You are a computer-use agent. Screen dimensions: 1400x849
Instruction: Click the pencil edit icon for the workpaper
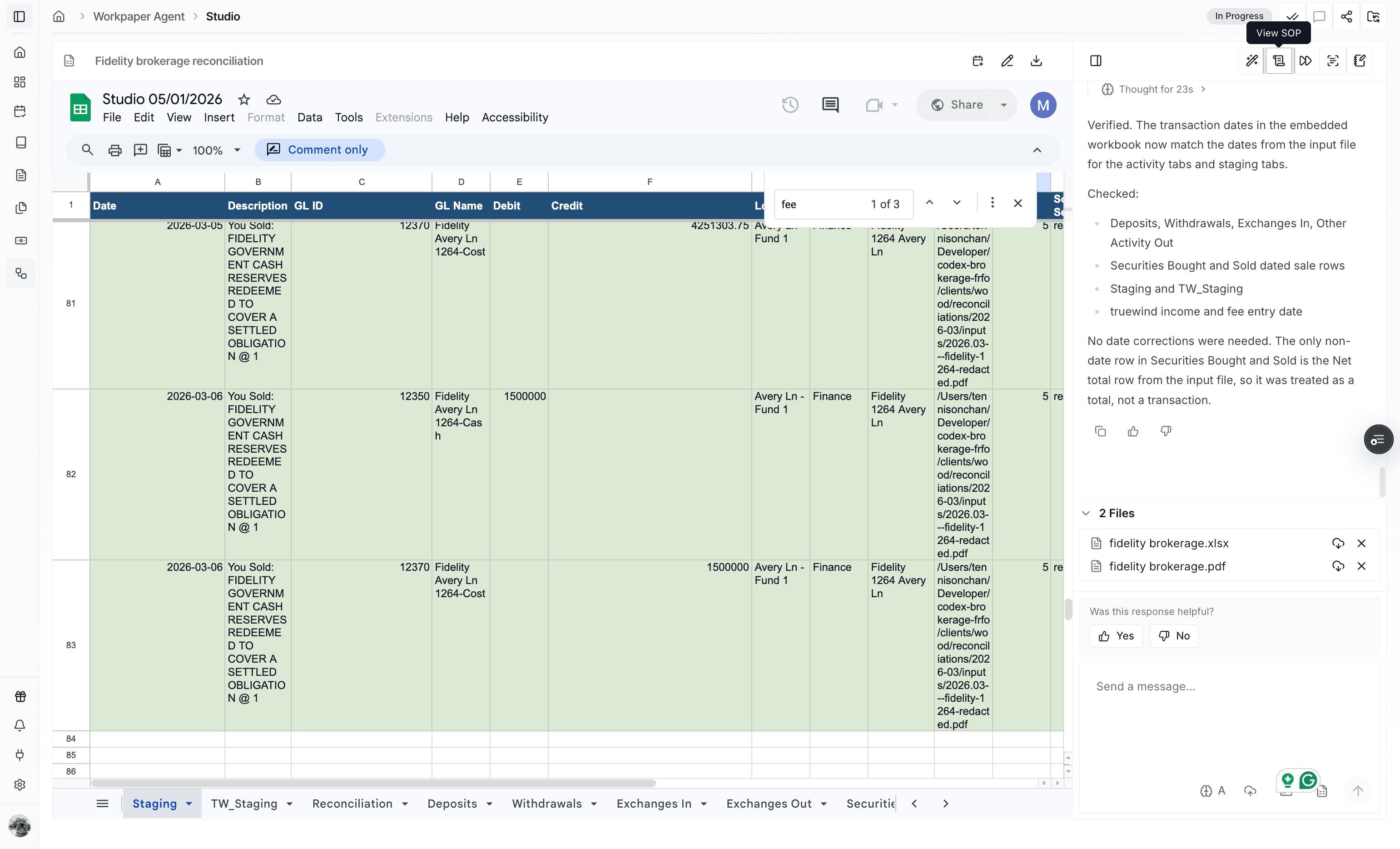point(1008,61)
